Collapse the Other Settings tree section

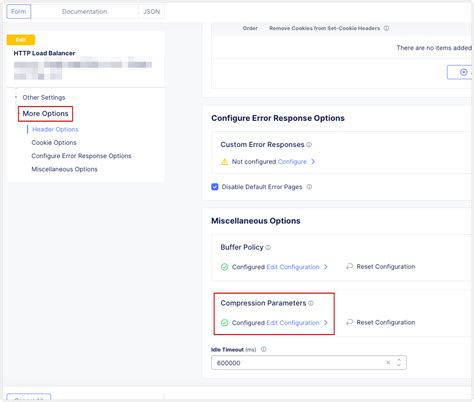pyautogui.click(x=16, y=97)
